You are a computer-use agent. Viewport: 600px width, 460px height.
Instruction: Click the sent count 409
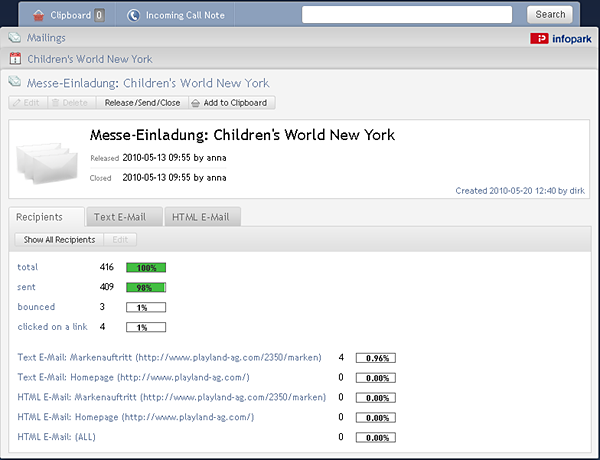(x=107, y=287)
